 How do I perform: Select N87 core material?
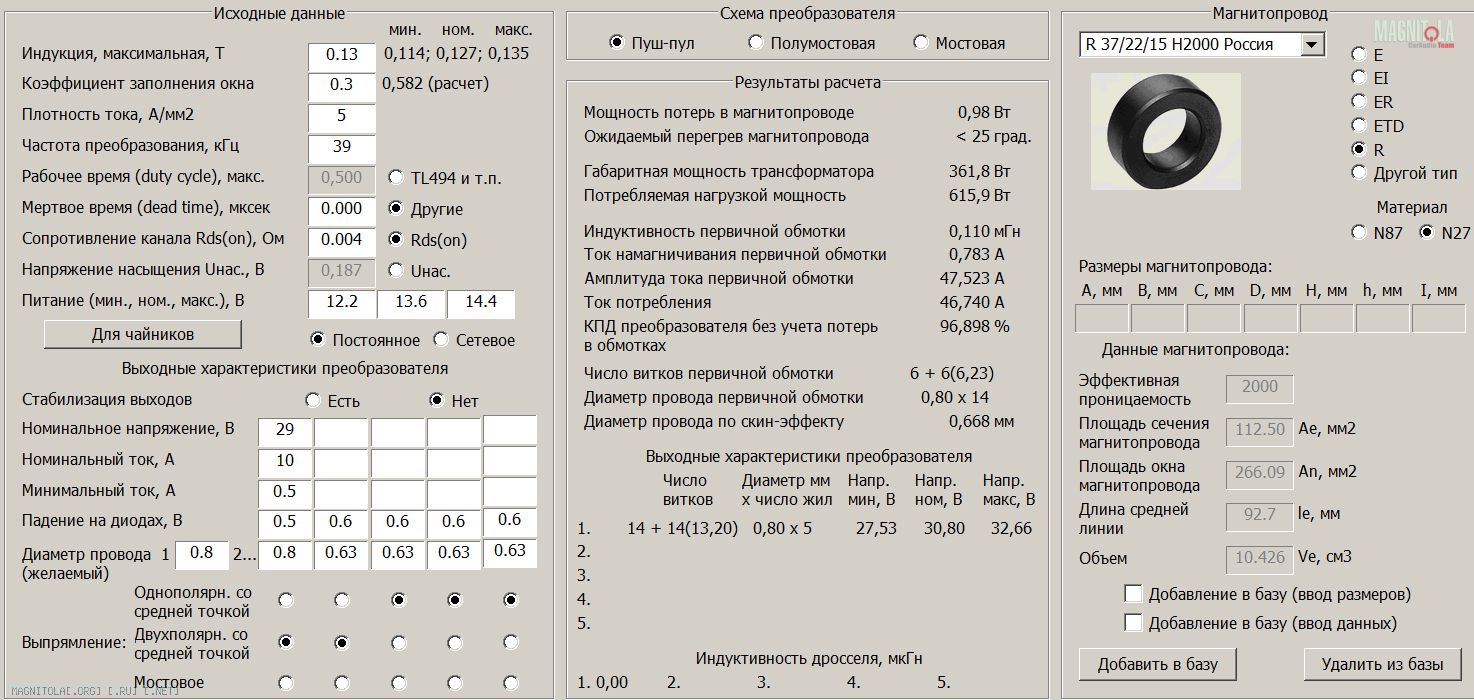click(x=1358, y=233)
